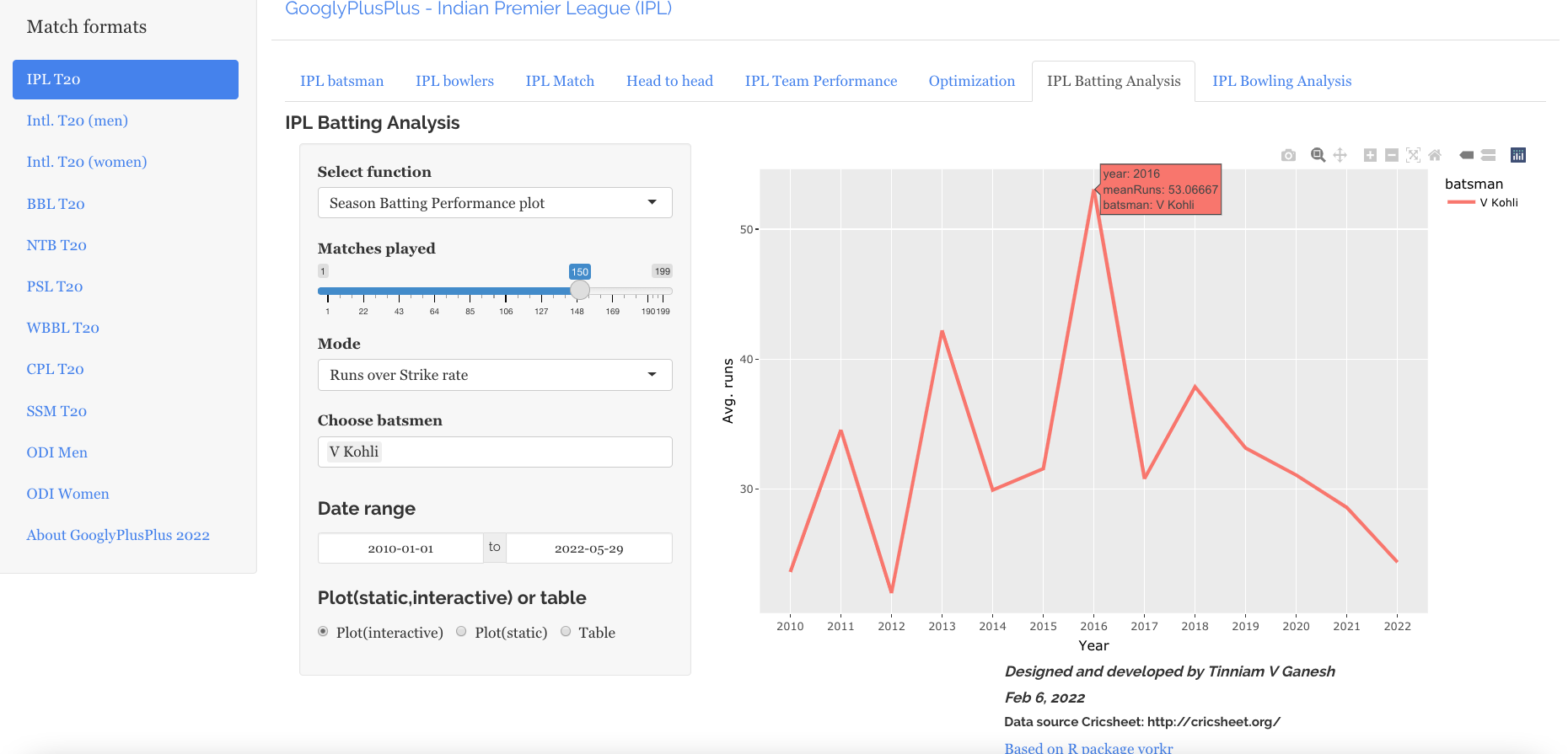Click the Zoom out minus icon

[x=1392, y=155]
